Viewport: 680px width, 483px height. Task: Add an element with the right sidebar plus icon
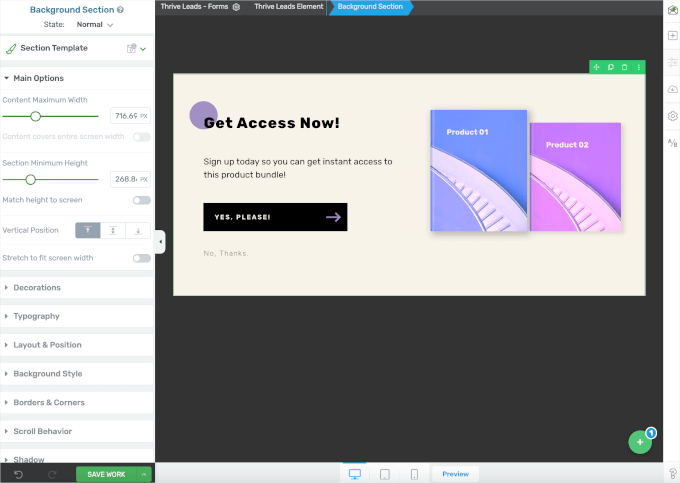pos(673,36)
